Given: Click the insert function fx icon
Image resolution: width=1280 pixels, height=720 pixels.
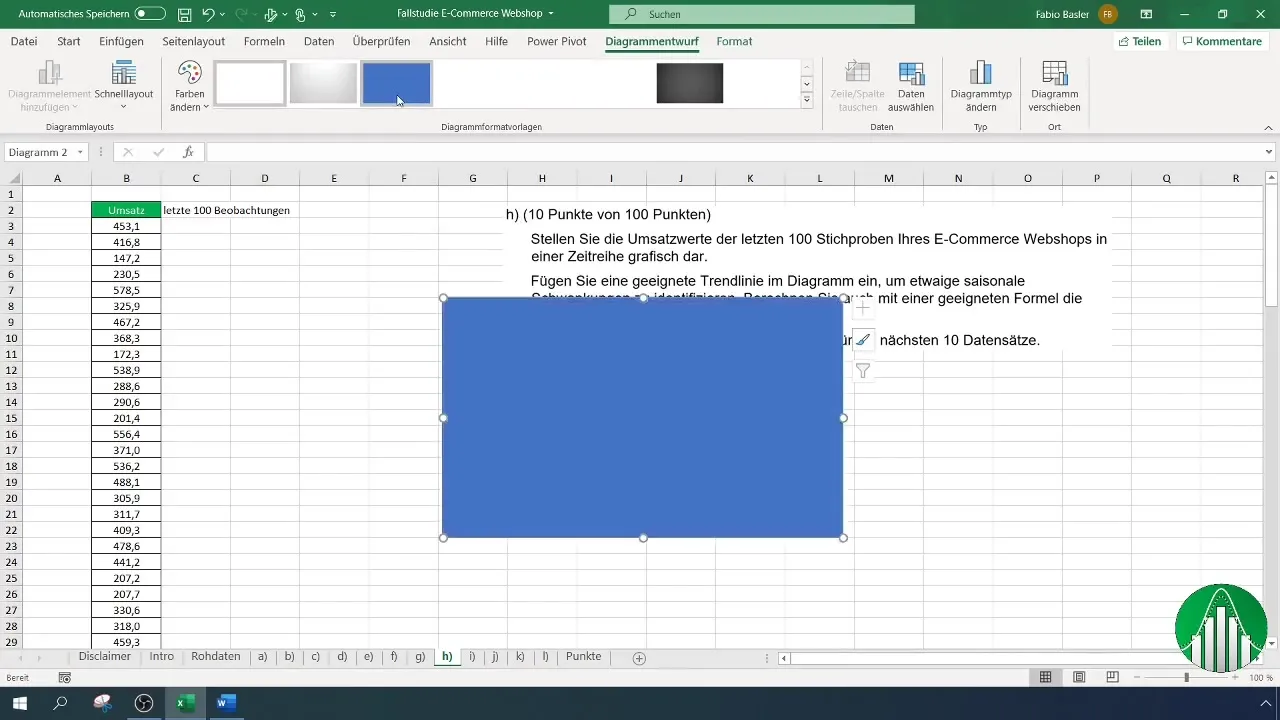Looking at the screenshot, I should (188, 152).
